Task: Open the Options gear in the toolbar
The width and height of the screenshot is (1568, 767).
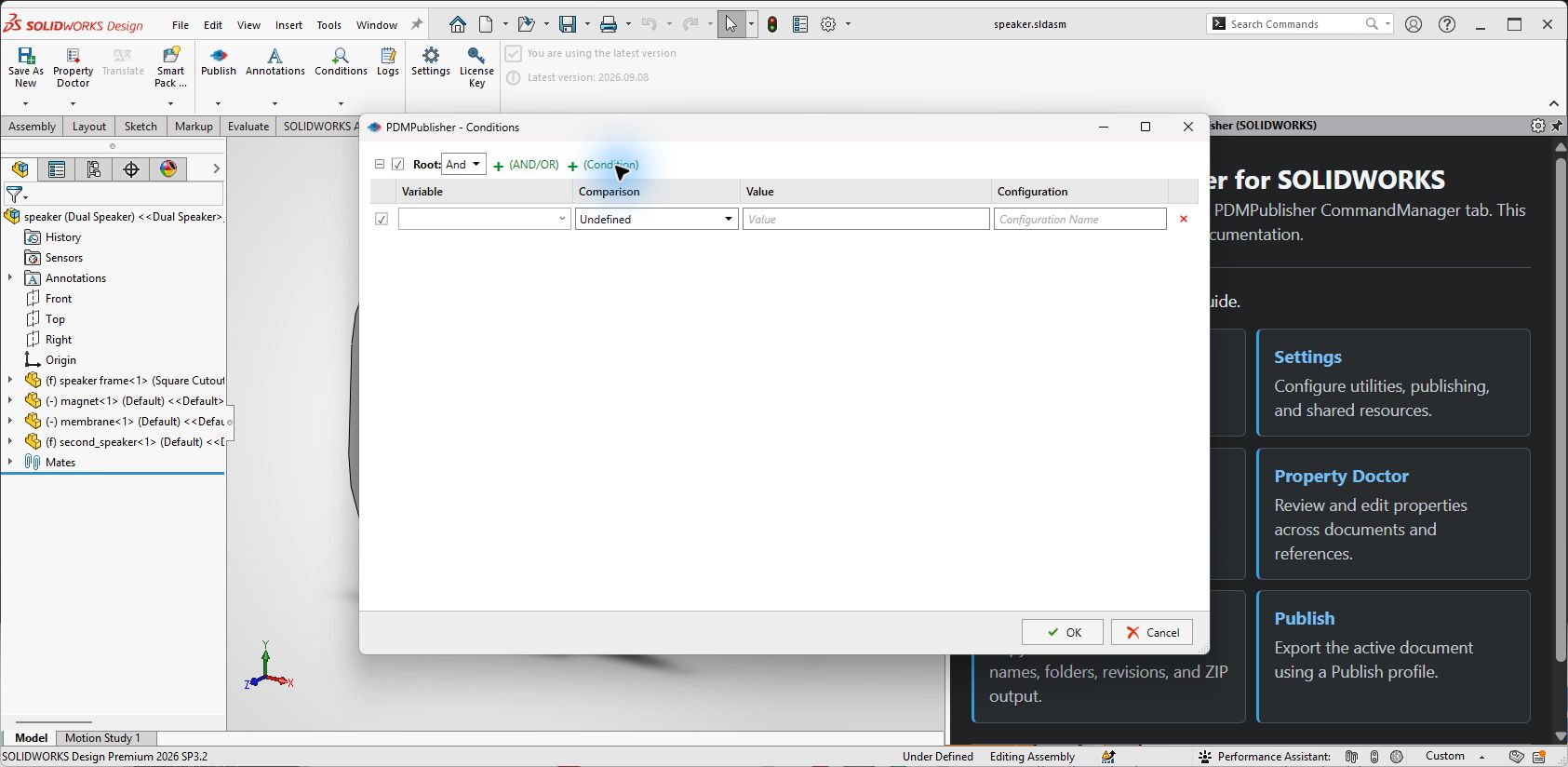Action: [x=828, y=24]
